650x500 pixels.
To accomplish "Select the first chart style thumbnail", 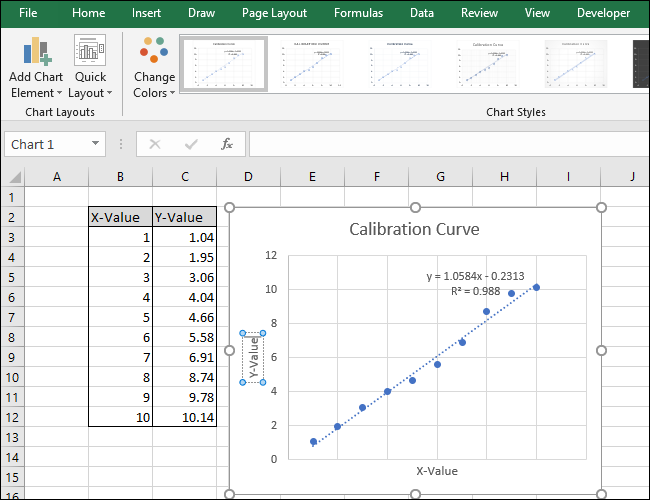I will point(223,65).
